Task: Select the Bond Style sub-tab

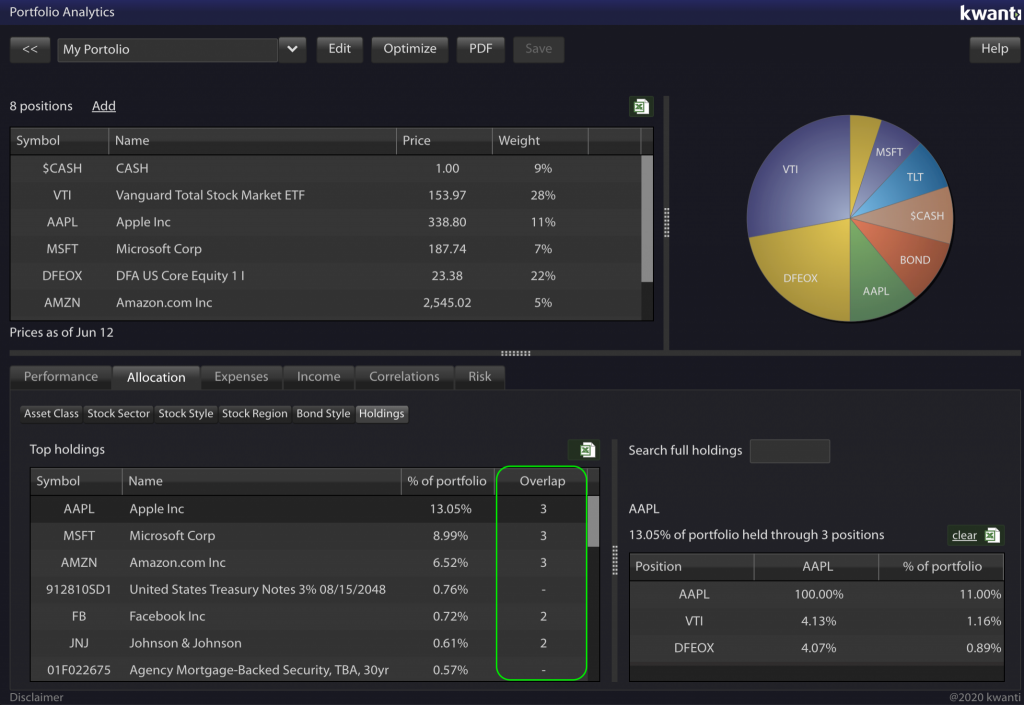Action: tap(323, 413)
